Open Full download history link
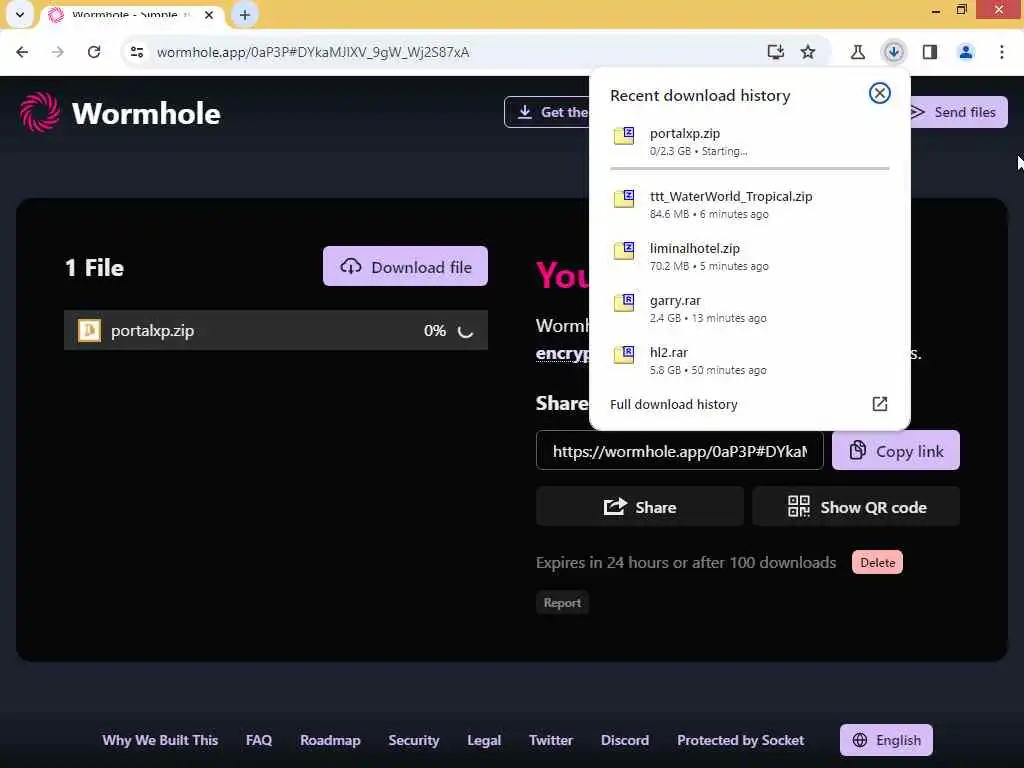Viewport: 1024px width, 768px height. [x=673, y=404]
